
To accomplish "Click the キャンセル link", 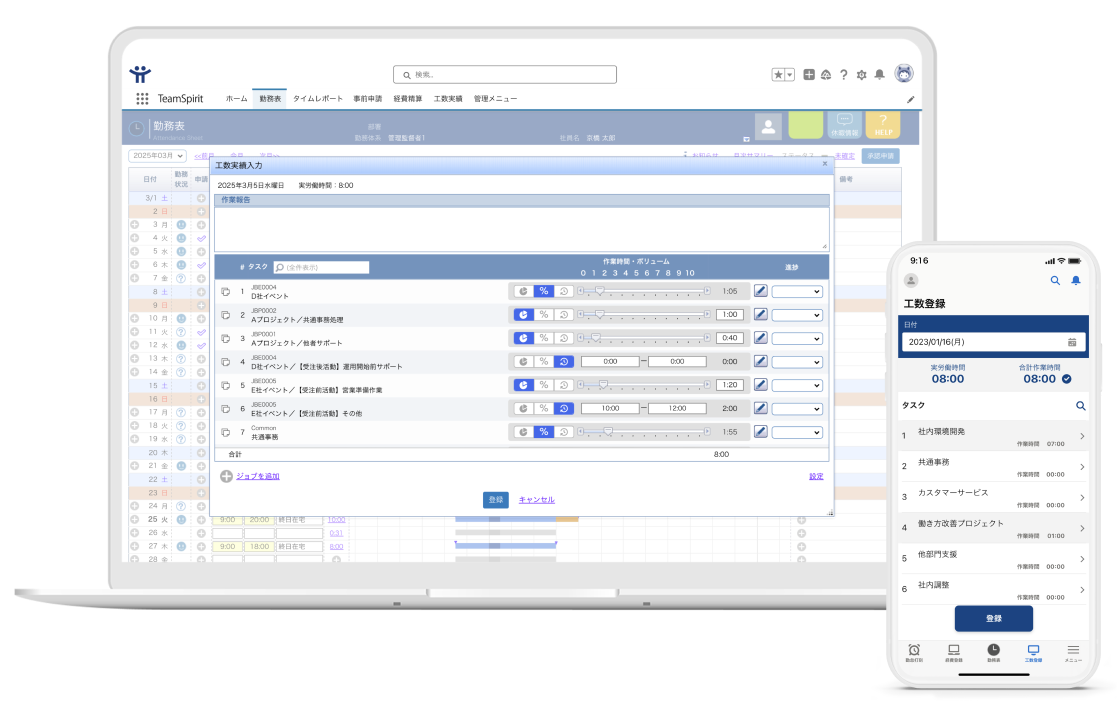I will click(x=536, y=500).
